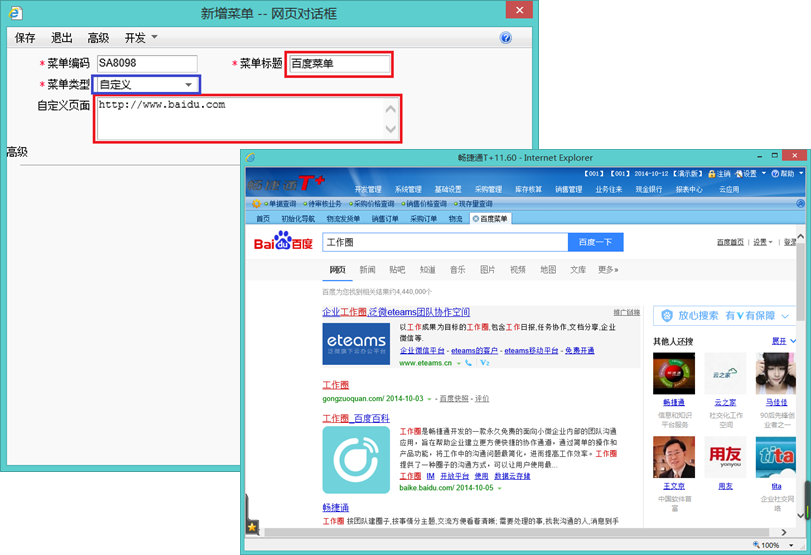
Task: Click 保存 in the dialog toolbar
Action: (25, 37)
